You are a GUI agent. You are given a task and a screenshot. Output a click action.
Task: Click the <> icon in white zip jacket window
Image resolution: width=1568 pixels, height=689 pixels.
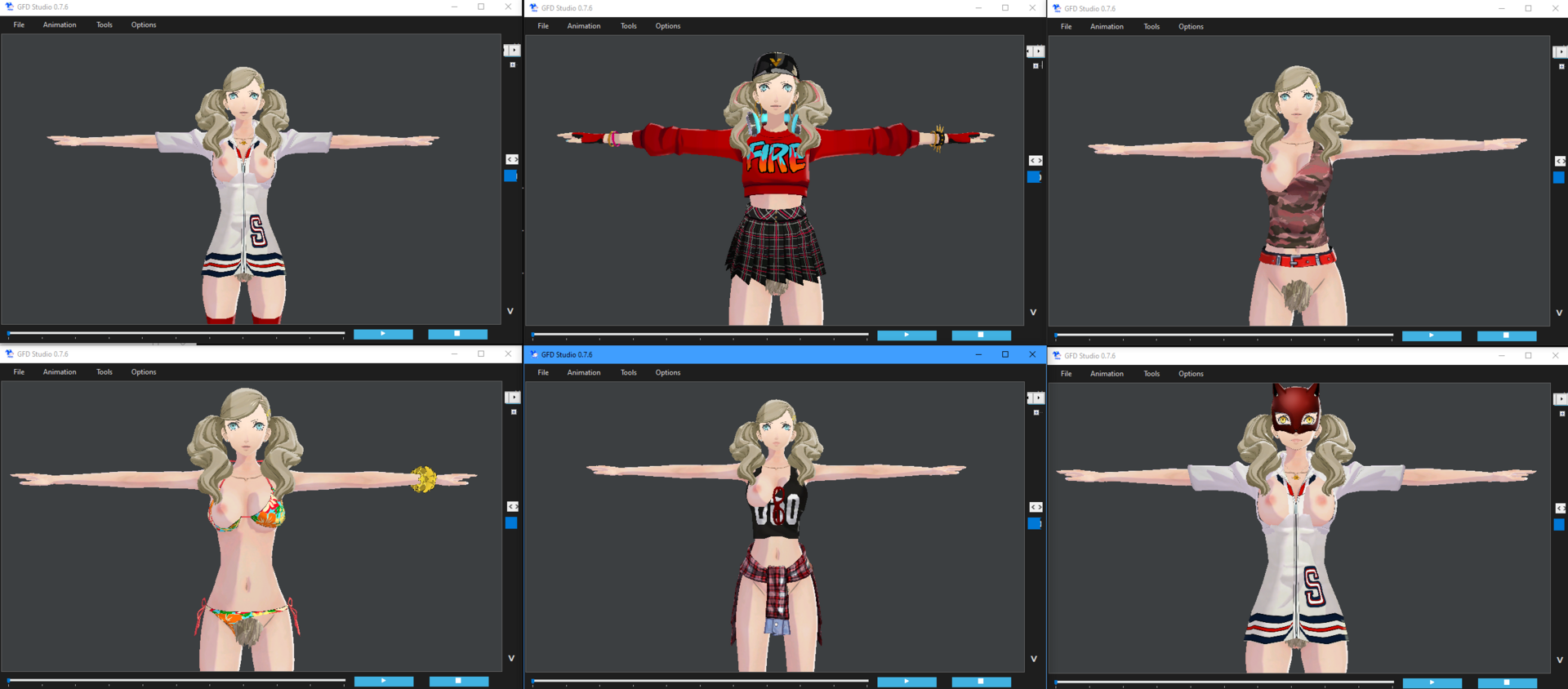(x=512, y=159)
